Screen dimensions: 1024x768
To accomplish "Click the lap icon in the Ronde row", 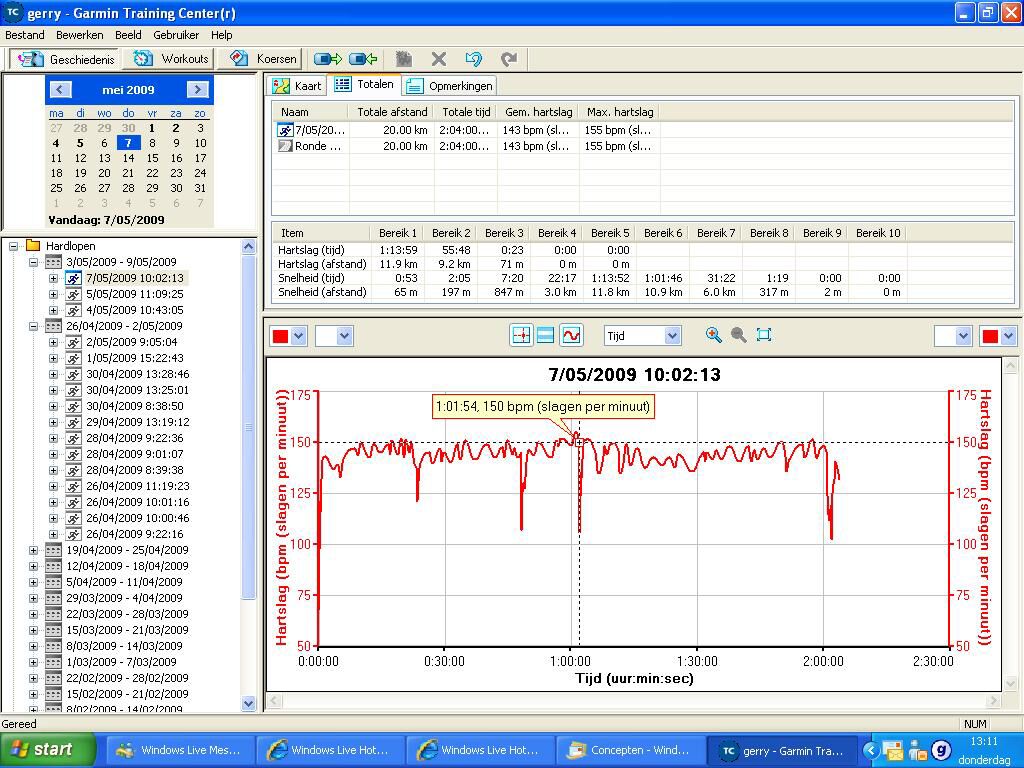I will (x=285, y=146).
